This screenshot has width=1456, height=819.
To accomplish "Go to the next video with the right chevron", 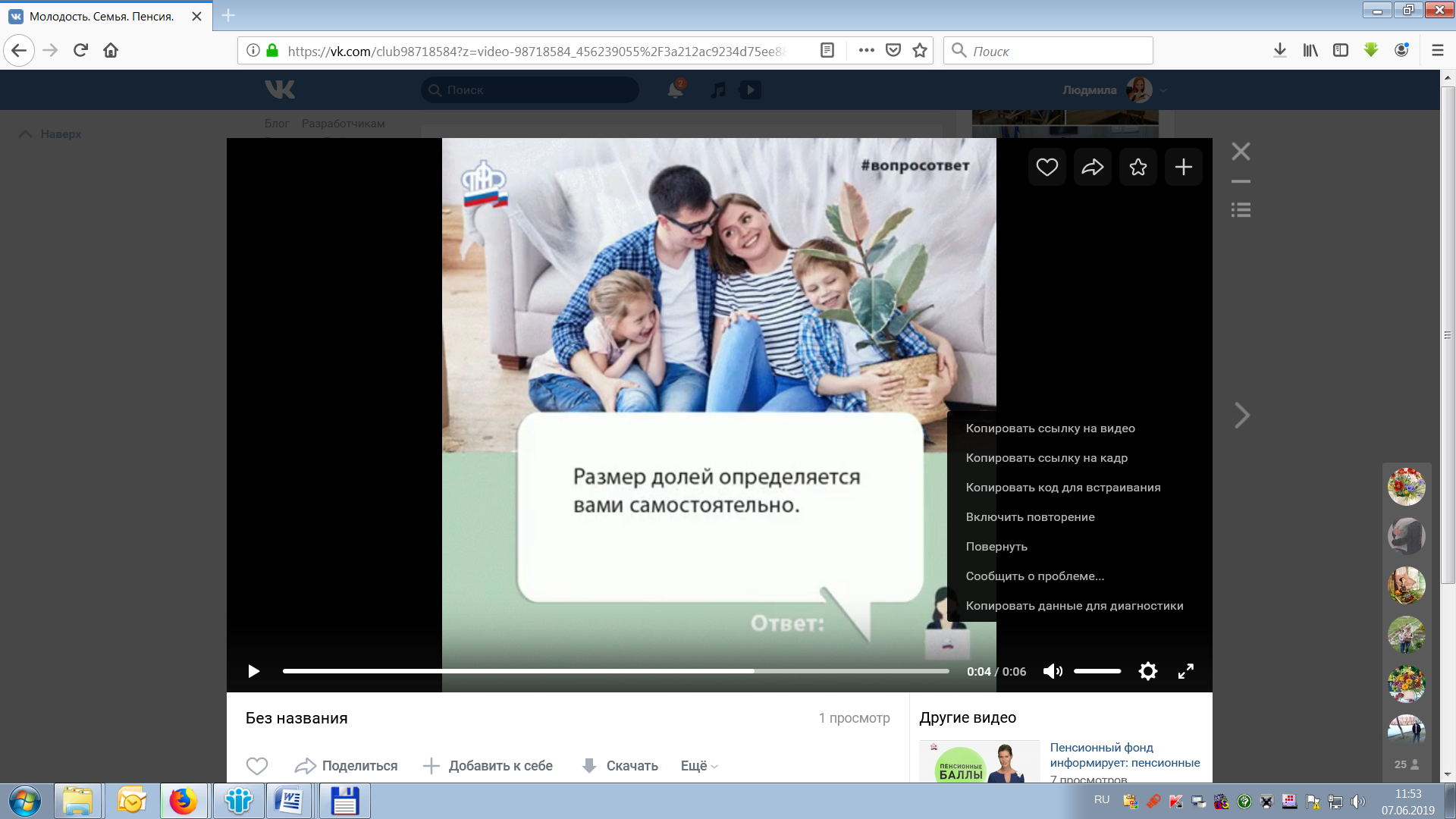I will click(1241, 415).
